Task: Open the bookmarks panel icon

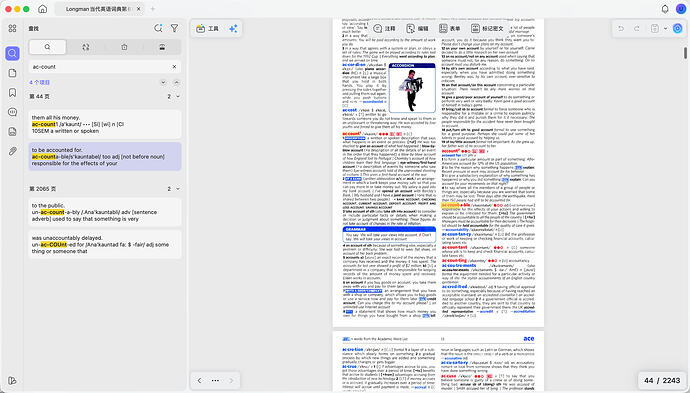Action: click(x=12, y=92)
